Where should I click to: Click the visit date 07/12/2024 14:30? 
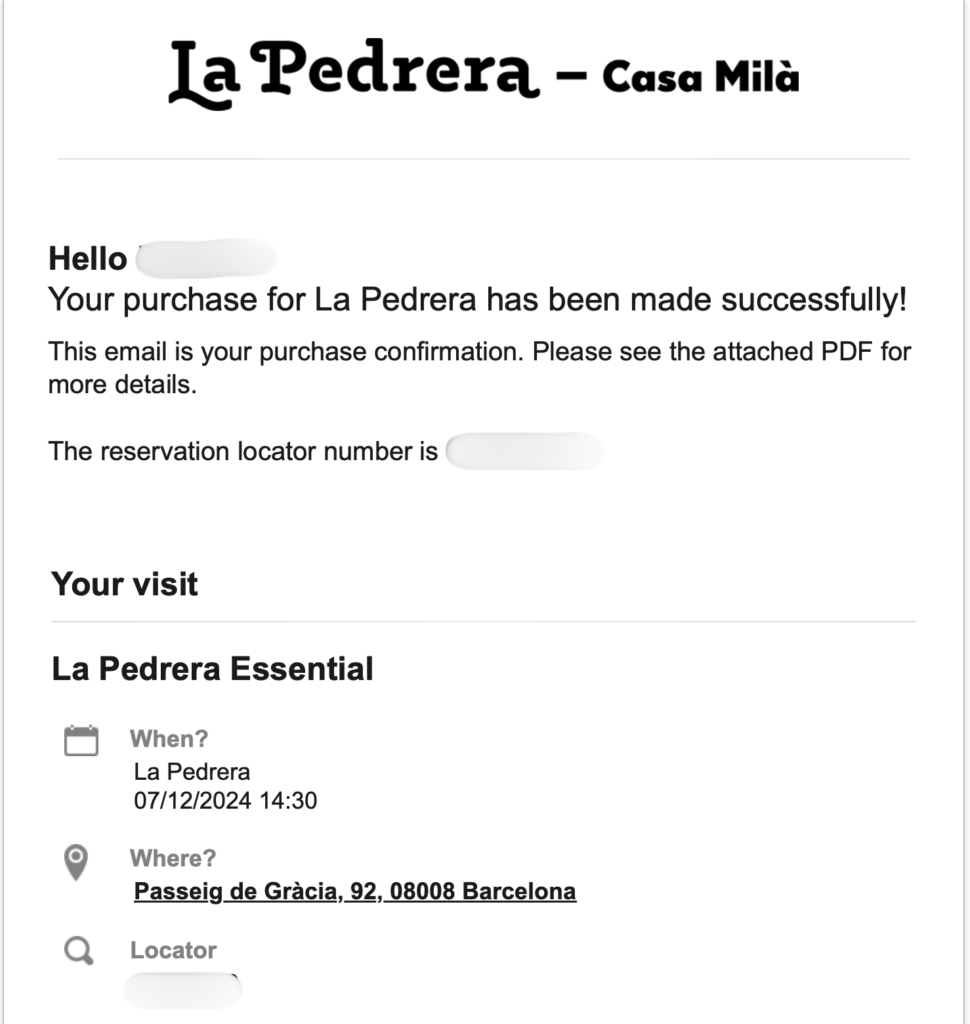[225, 800]
